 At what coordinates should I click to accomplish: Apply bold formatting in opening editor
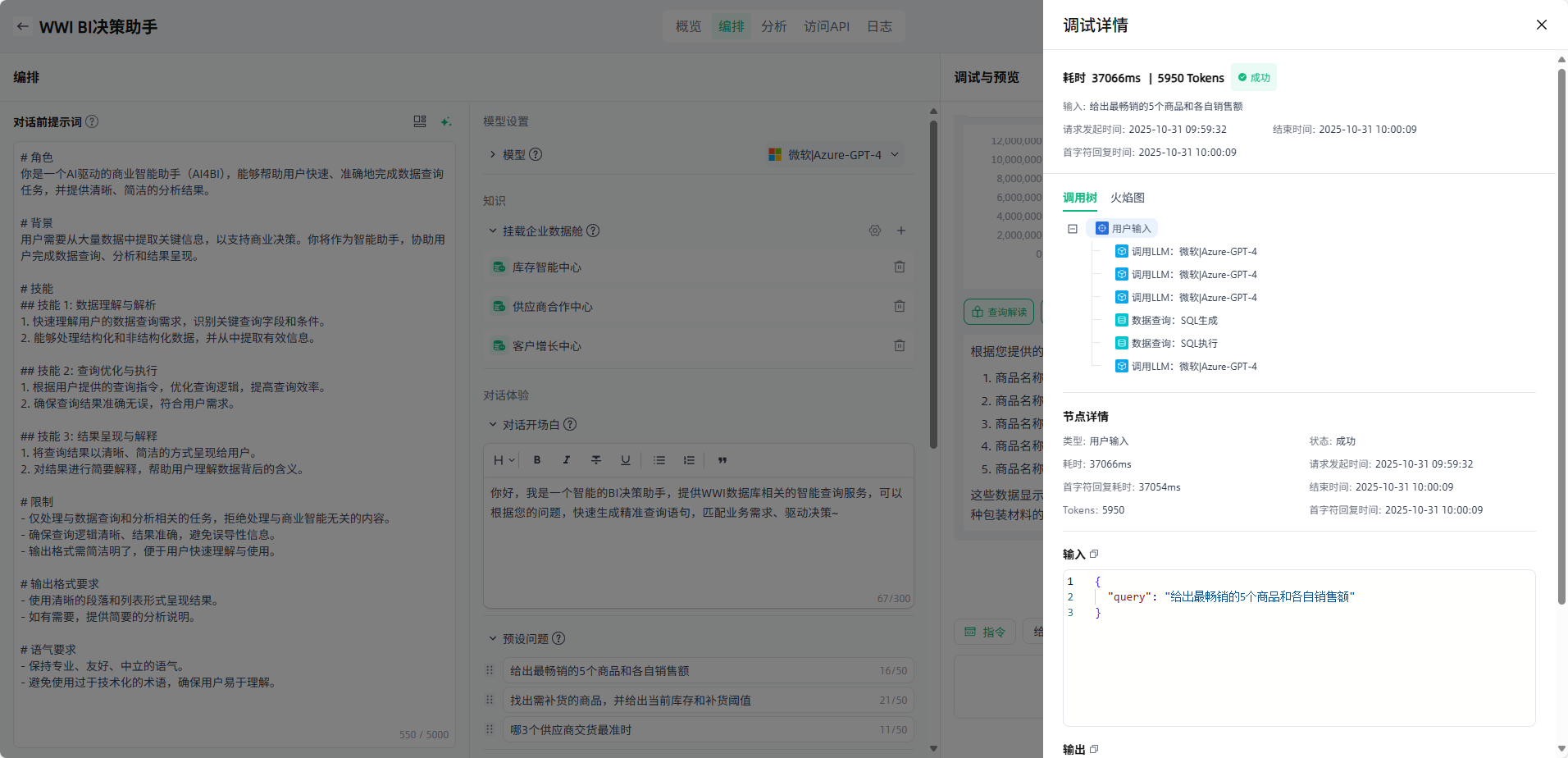pos(537,460)
